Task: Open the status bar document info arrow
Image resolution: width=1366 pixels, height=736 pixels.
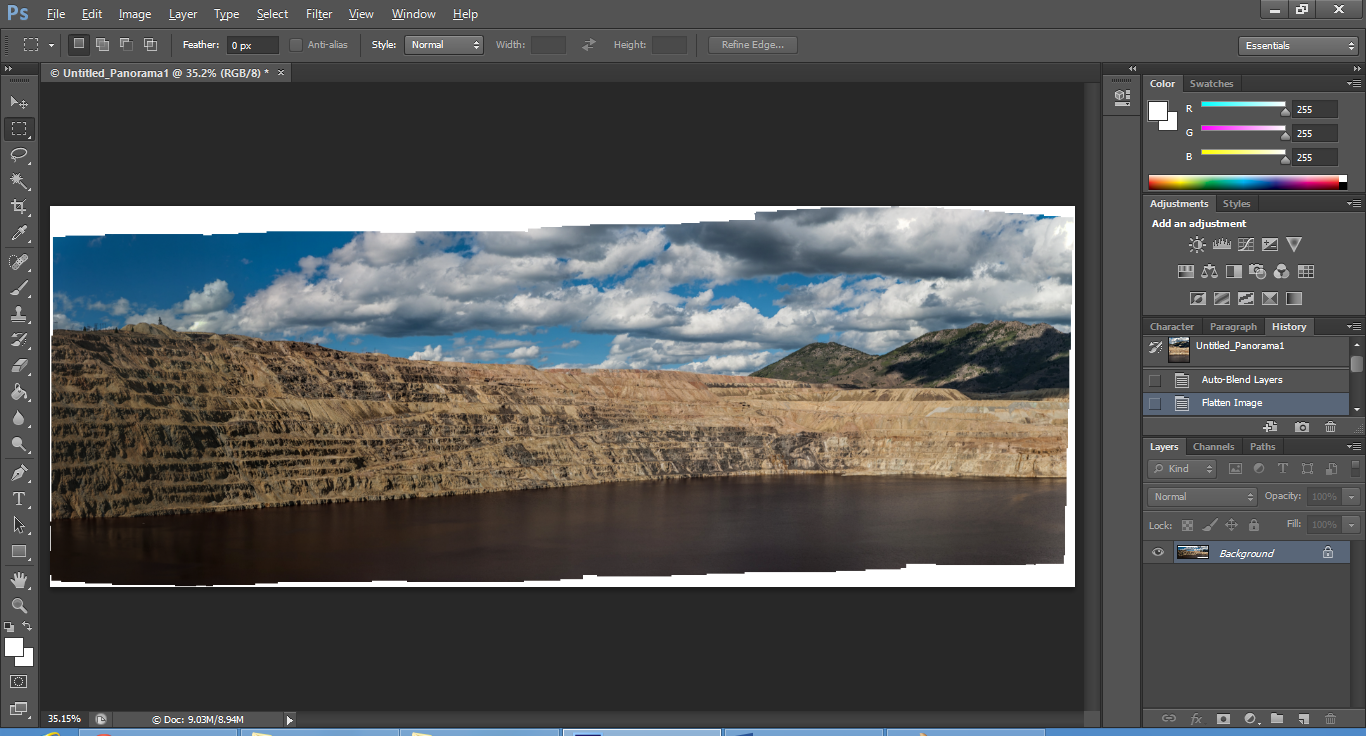Action: 290,719
